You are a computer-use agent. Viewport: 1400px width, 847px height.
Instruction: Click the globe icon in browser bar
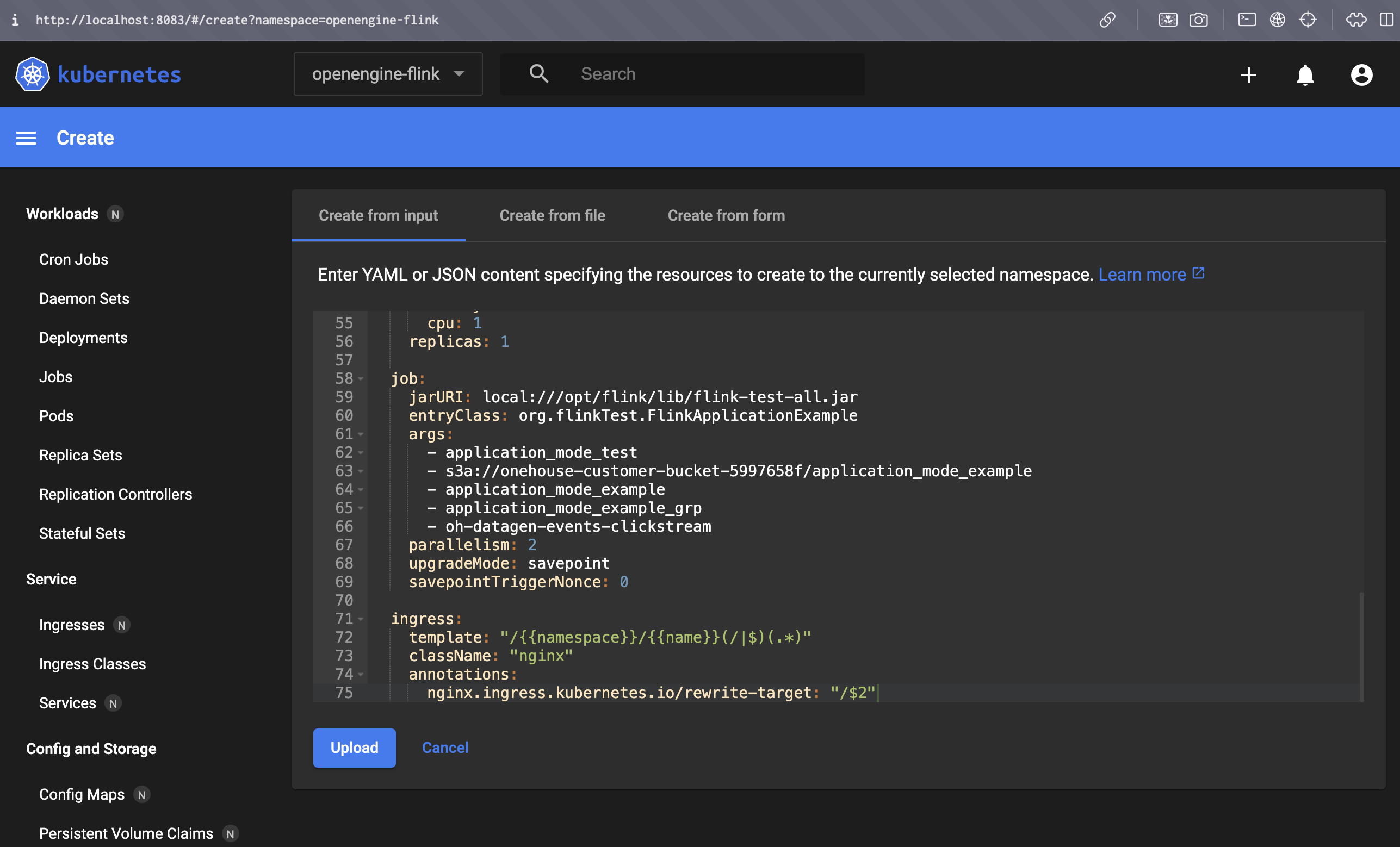1277,20
